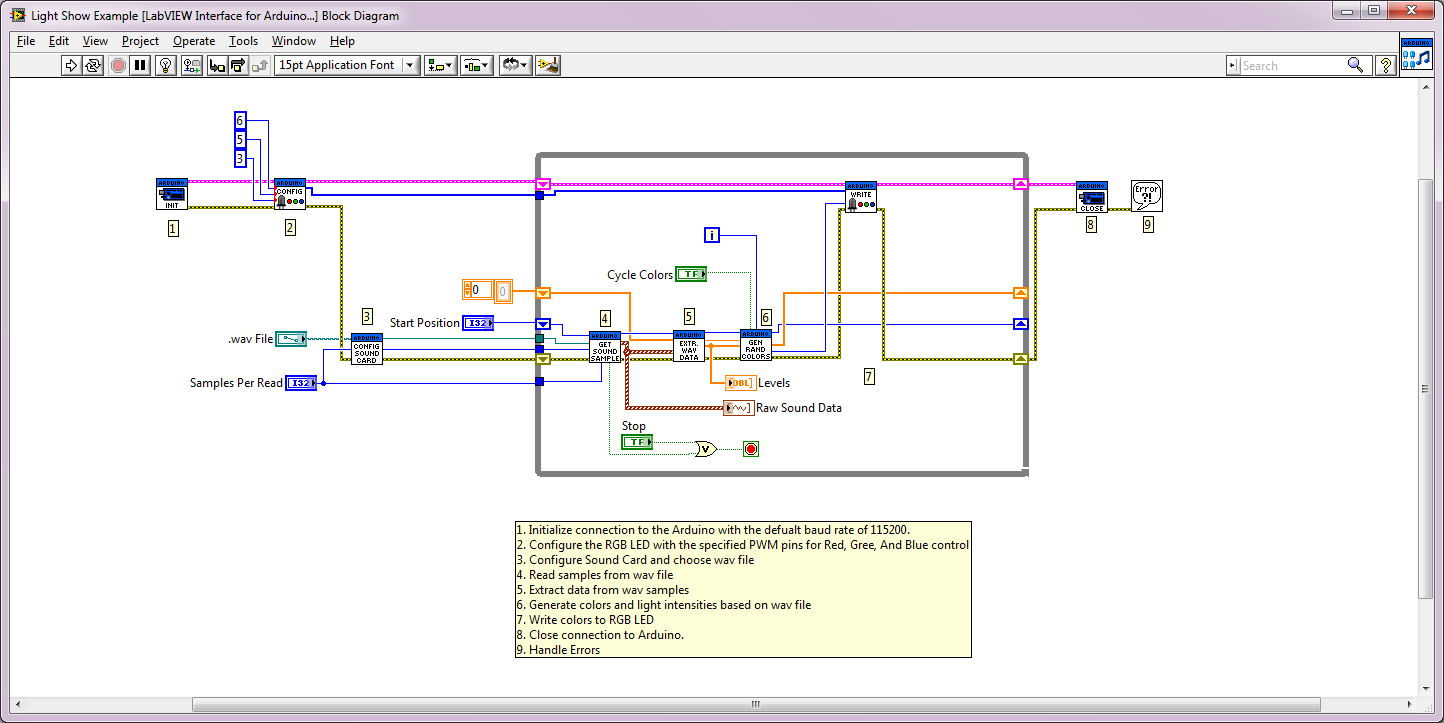Open the Tools menu

(243, 41)
